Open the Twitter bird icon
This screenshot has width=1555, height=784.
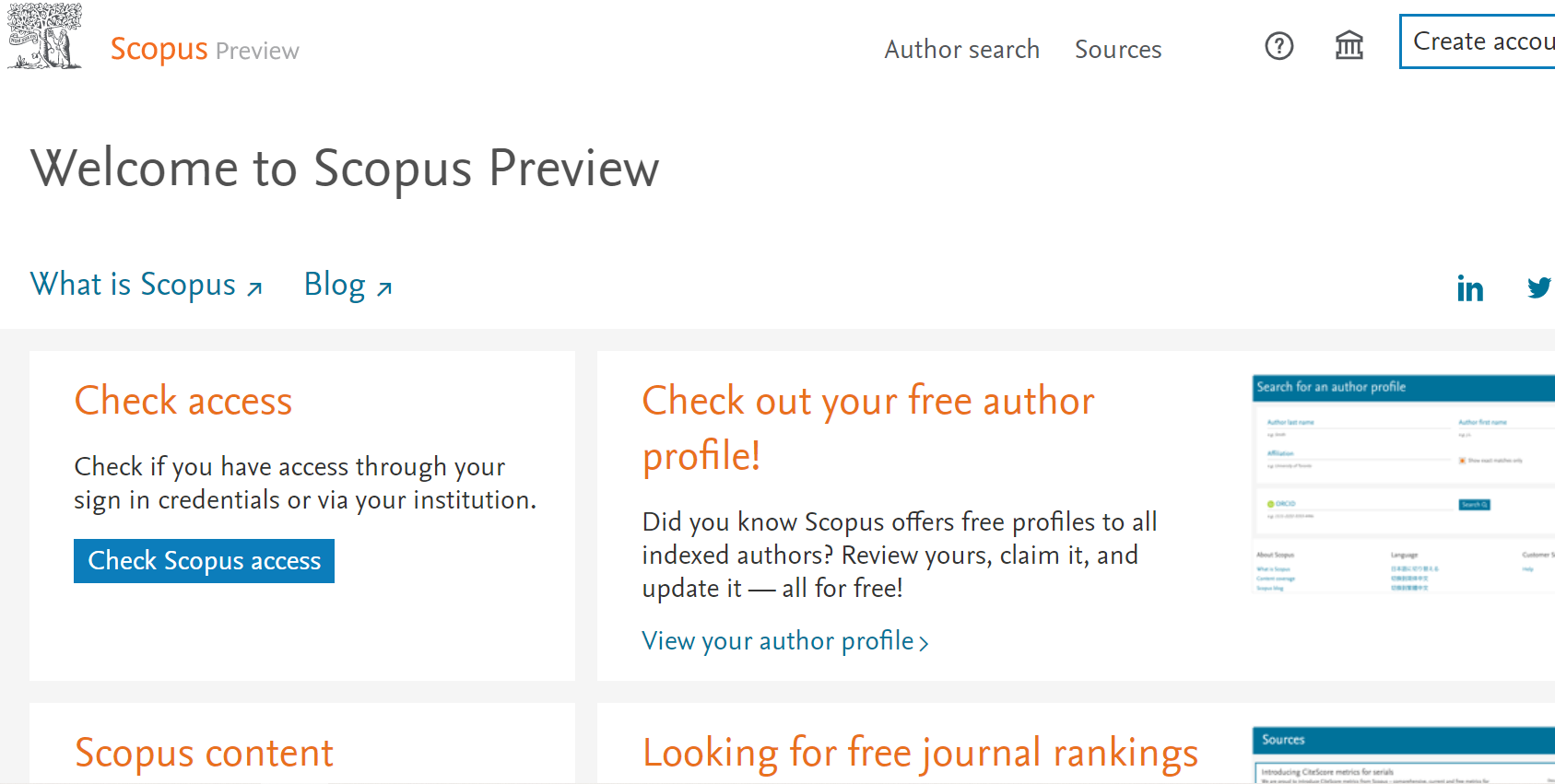click(1539, 287)
